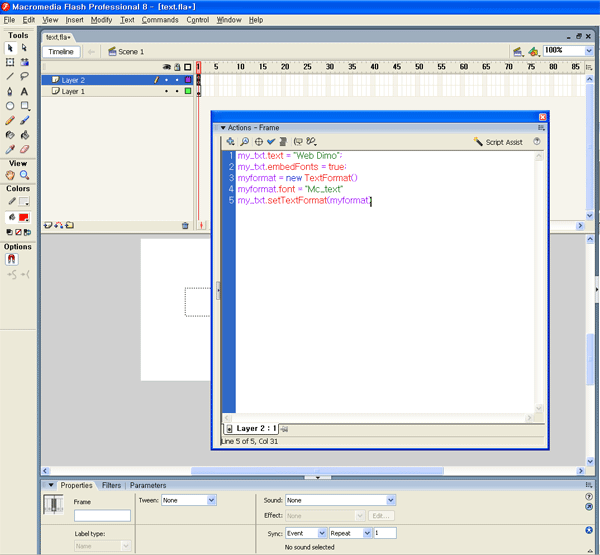Select the Paint Bucket tool
Image resolution: width=600 pixels, height=555 pixels.
24,135
